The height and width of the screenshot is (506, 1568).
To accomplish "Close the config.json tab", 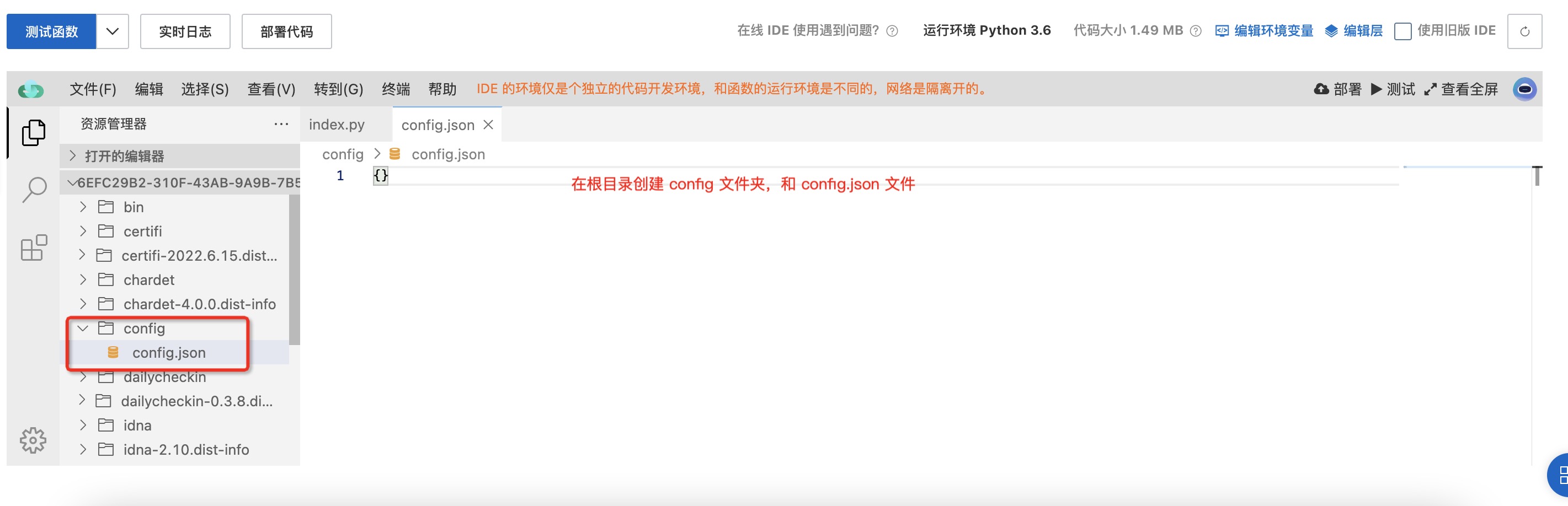I will (488, 125).
